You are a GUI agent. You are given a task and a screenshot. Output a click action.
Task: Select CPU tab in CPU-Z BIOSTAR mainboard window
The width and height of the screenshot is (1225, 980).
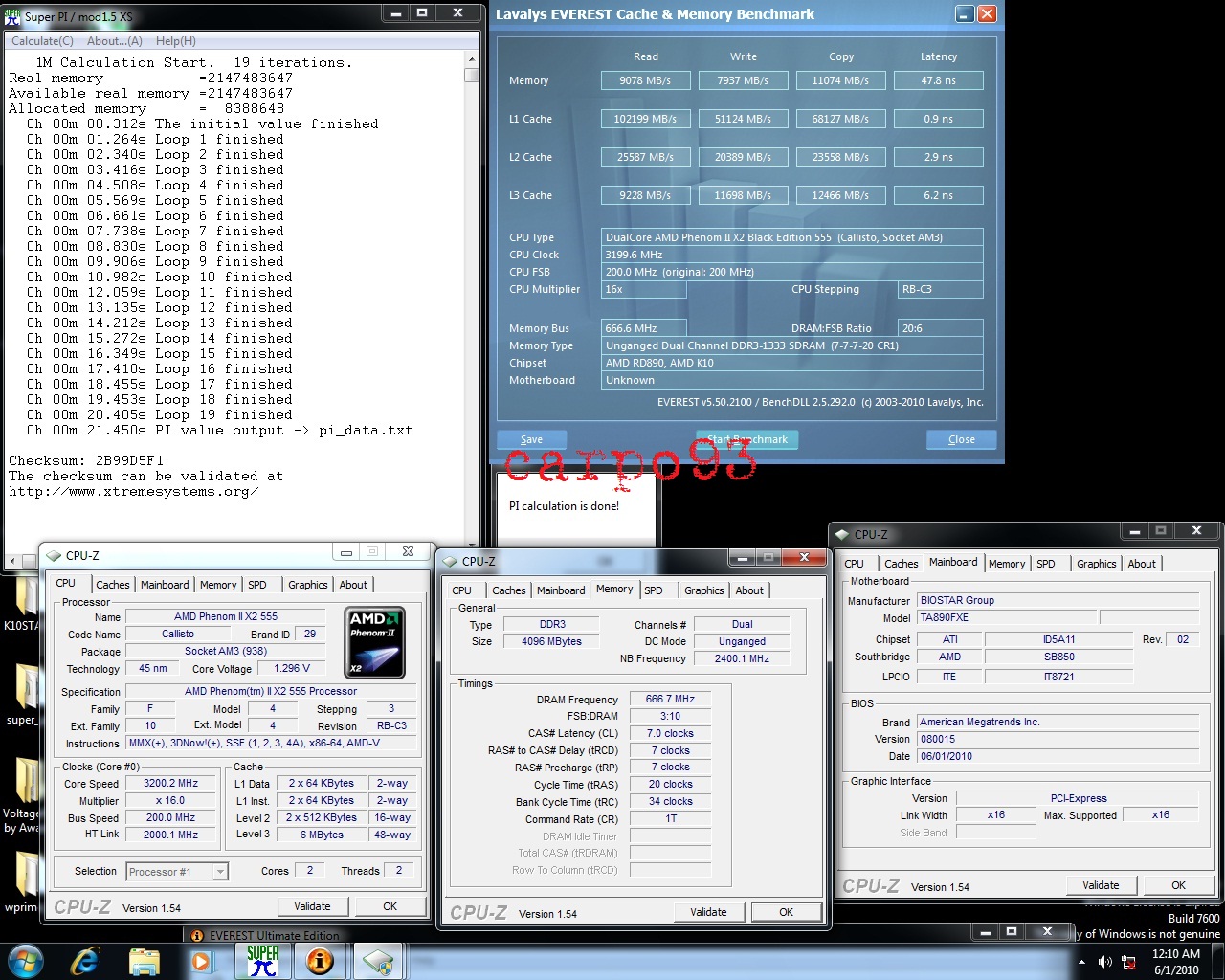(854, 564)
